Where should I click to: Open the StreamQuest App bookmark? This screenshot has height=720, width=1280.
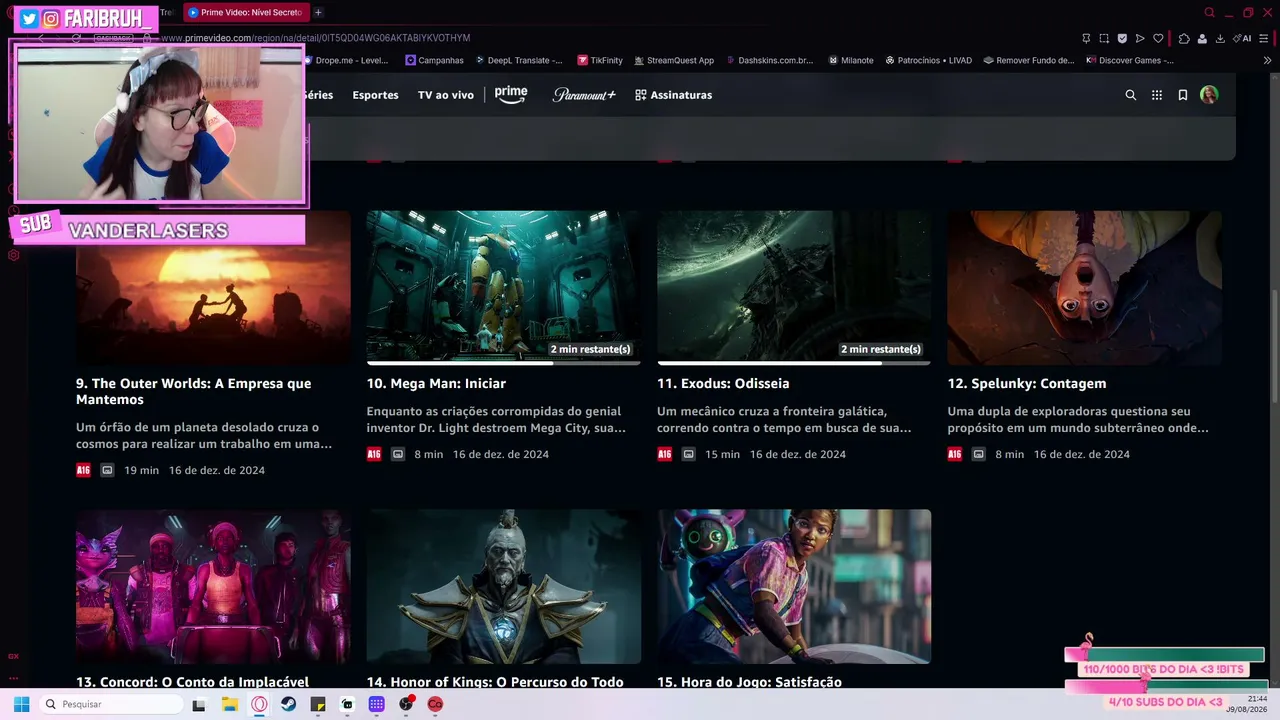tap(673, 60)
